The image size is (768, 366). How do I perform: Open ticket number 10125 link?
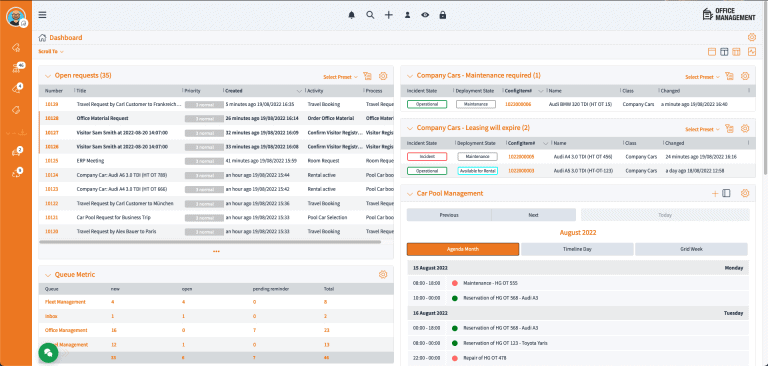(51, 161)
